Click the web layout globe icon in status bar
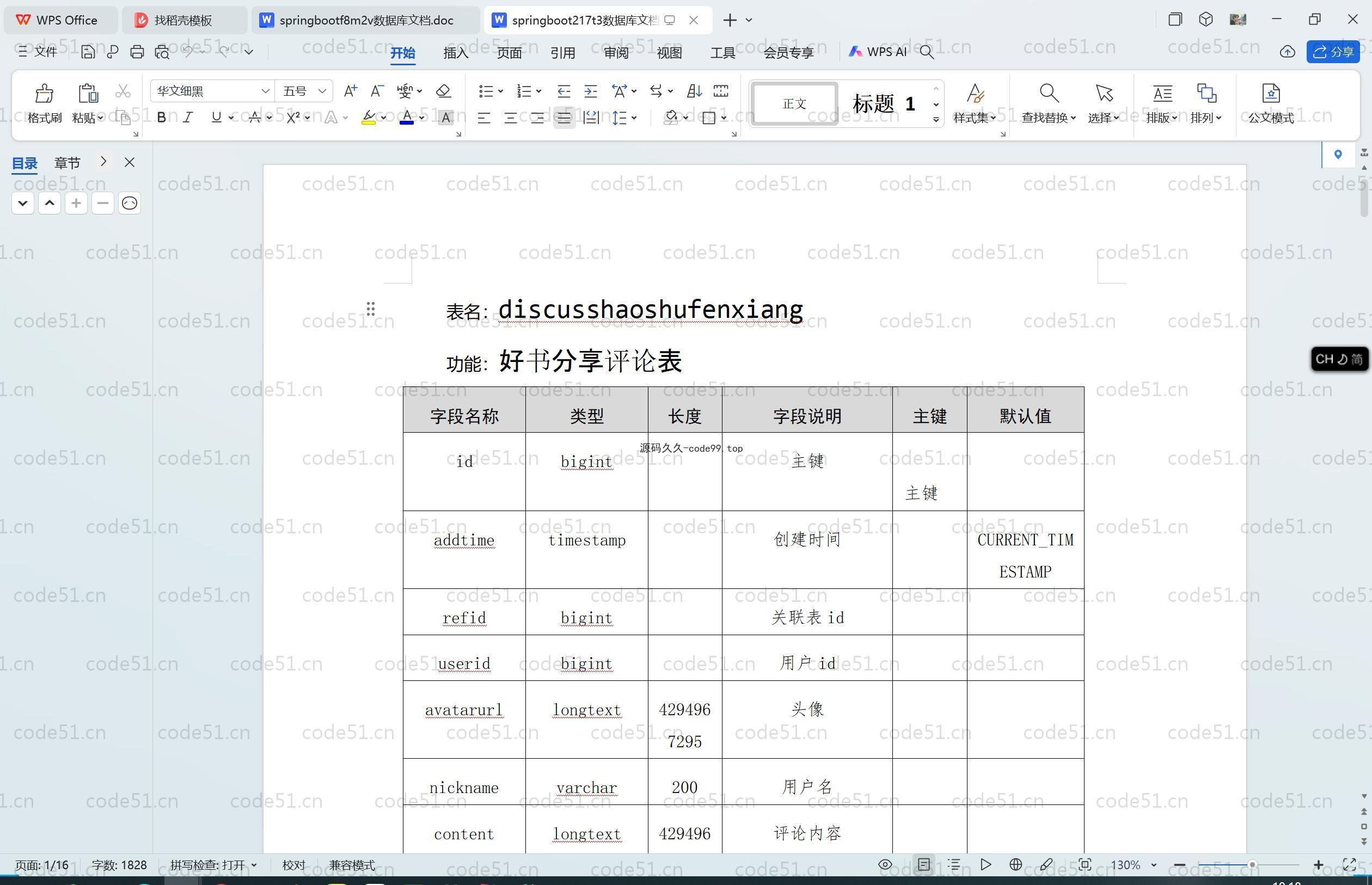 pos(1015,864)
